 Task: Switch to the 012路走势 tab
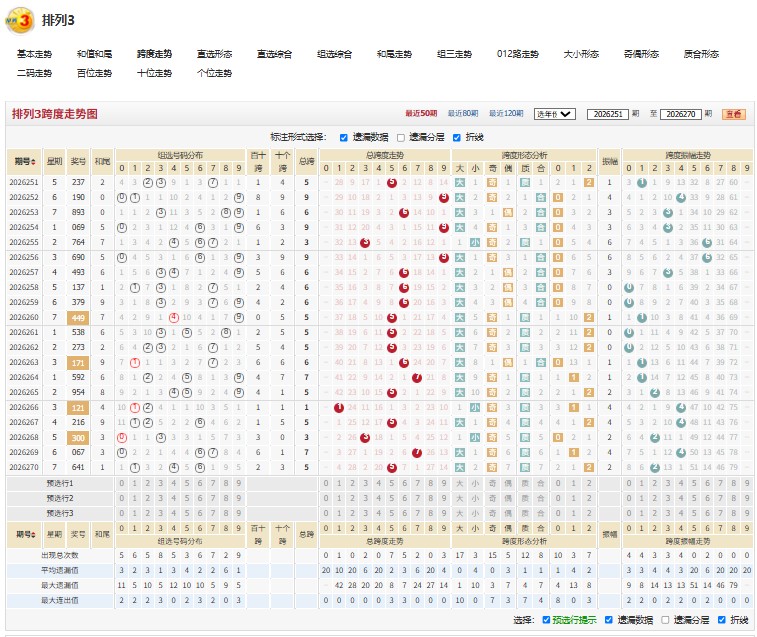tap(518, 54)
